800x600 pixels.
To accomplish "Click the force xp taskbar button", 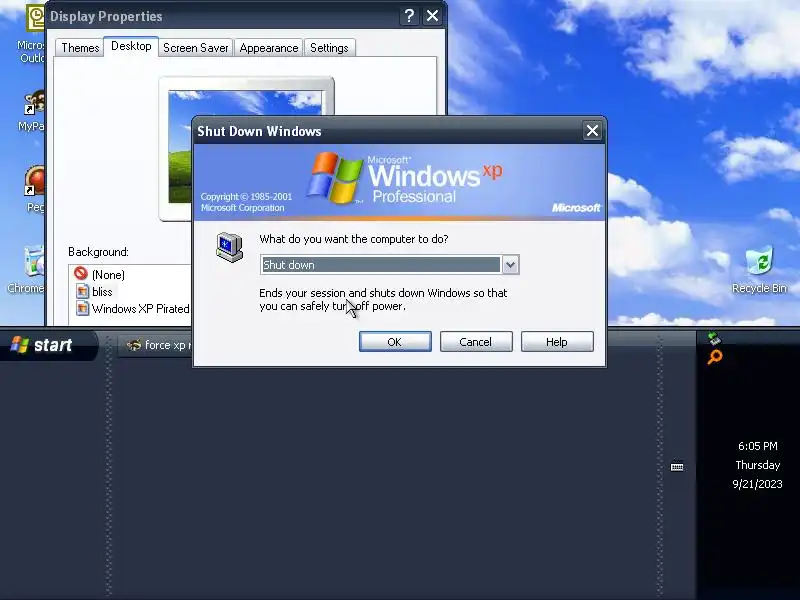I will click(x=156, y=345).
